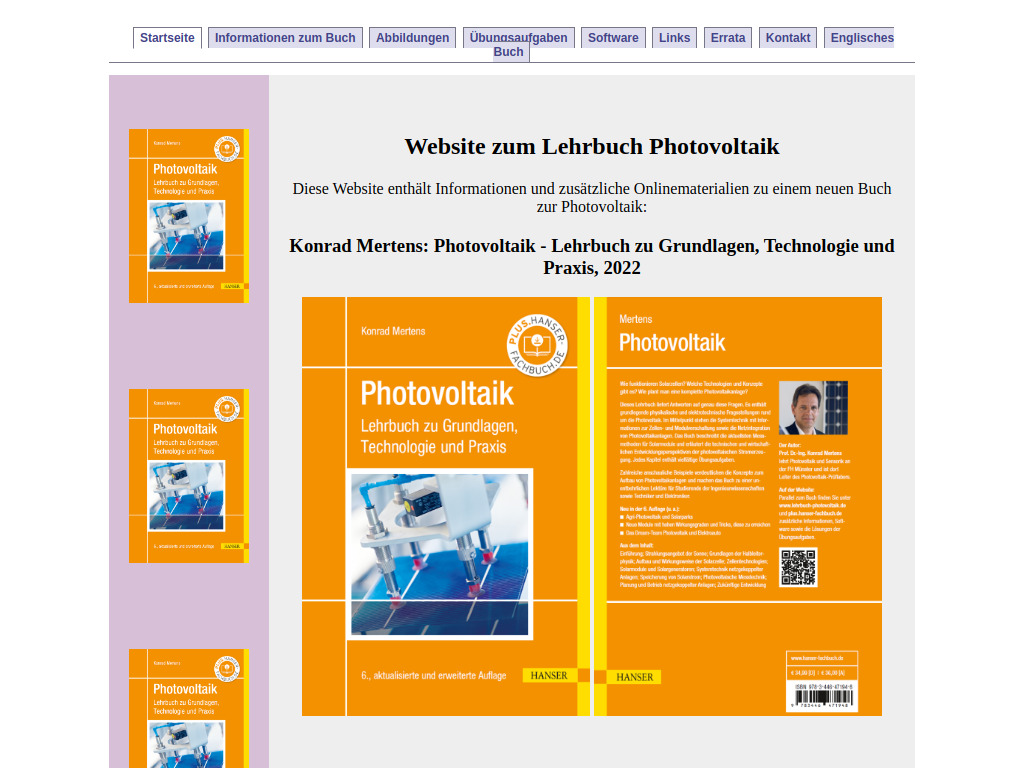Navigate to Informationen zum Buch
Viewport: 1024px width, 768px height.
pyautogui.click(x=287, y=37)
